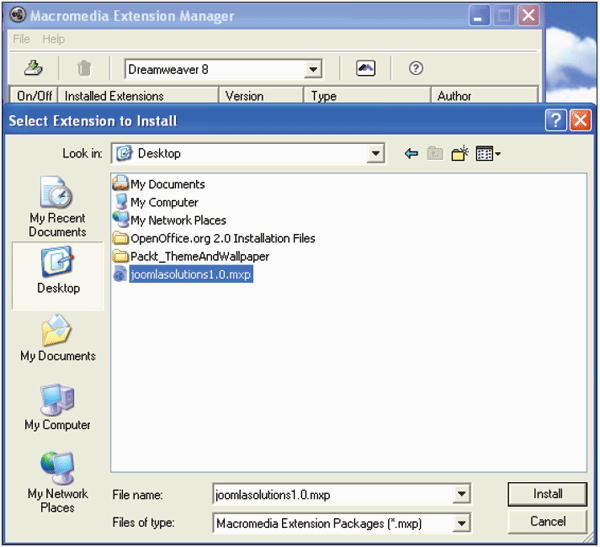Viewport: 600px width, 547px height.
Task: Click the Install button
Action: click(547, 494)
